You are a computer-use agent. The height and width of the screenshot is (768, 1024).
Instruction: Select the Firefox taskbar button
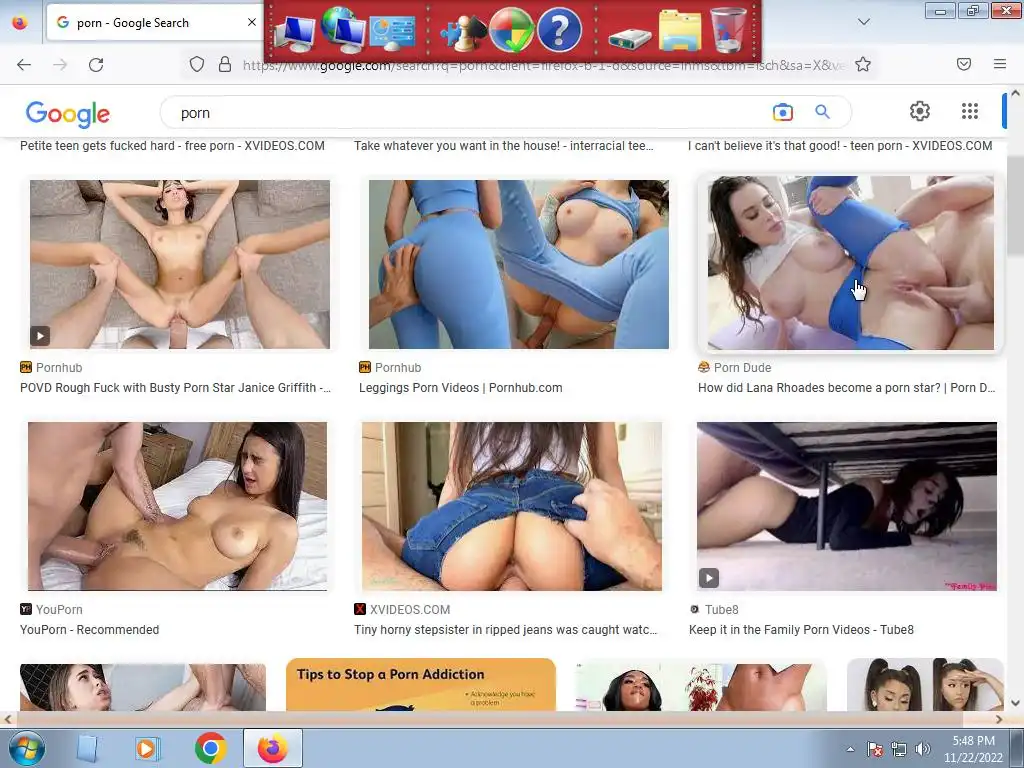(273, 748)
